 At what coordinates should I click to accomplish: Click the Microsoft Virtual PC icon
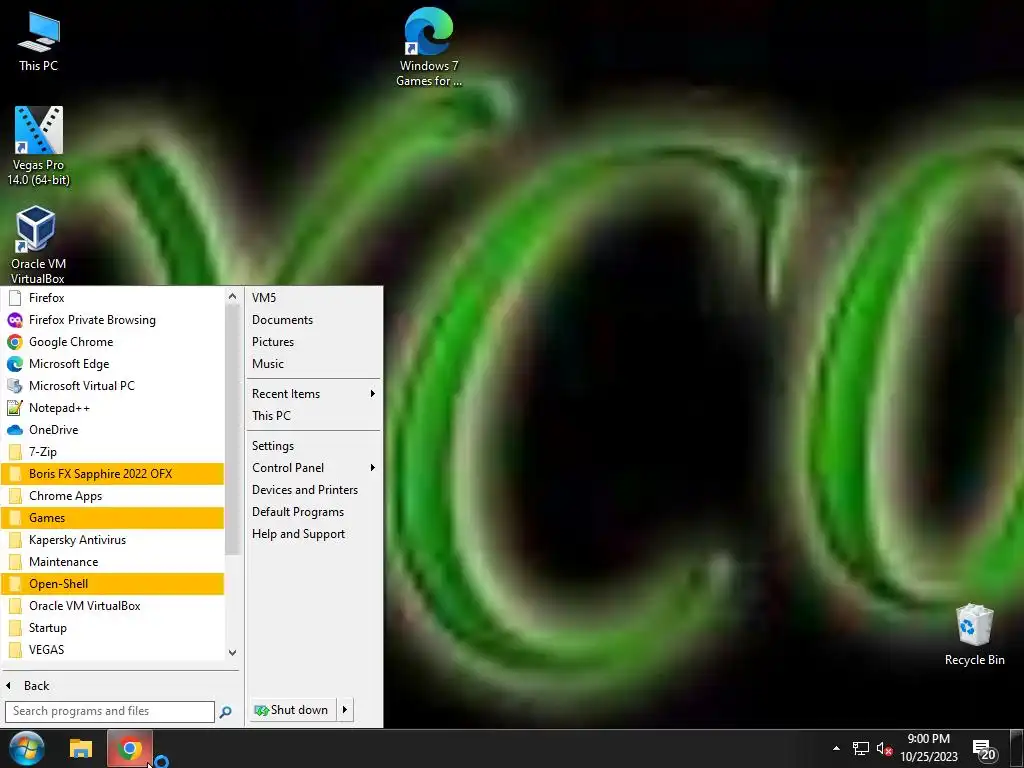coord(14,386)
